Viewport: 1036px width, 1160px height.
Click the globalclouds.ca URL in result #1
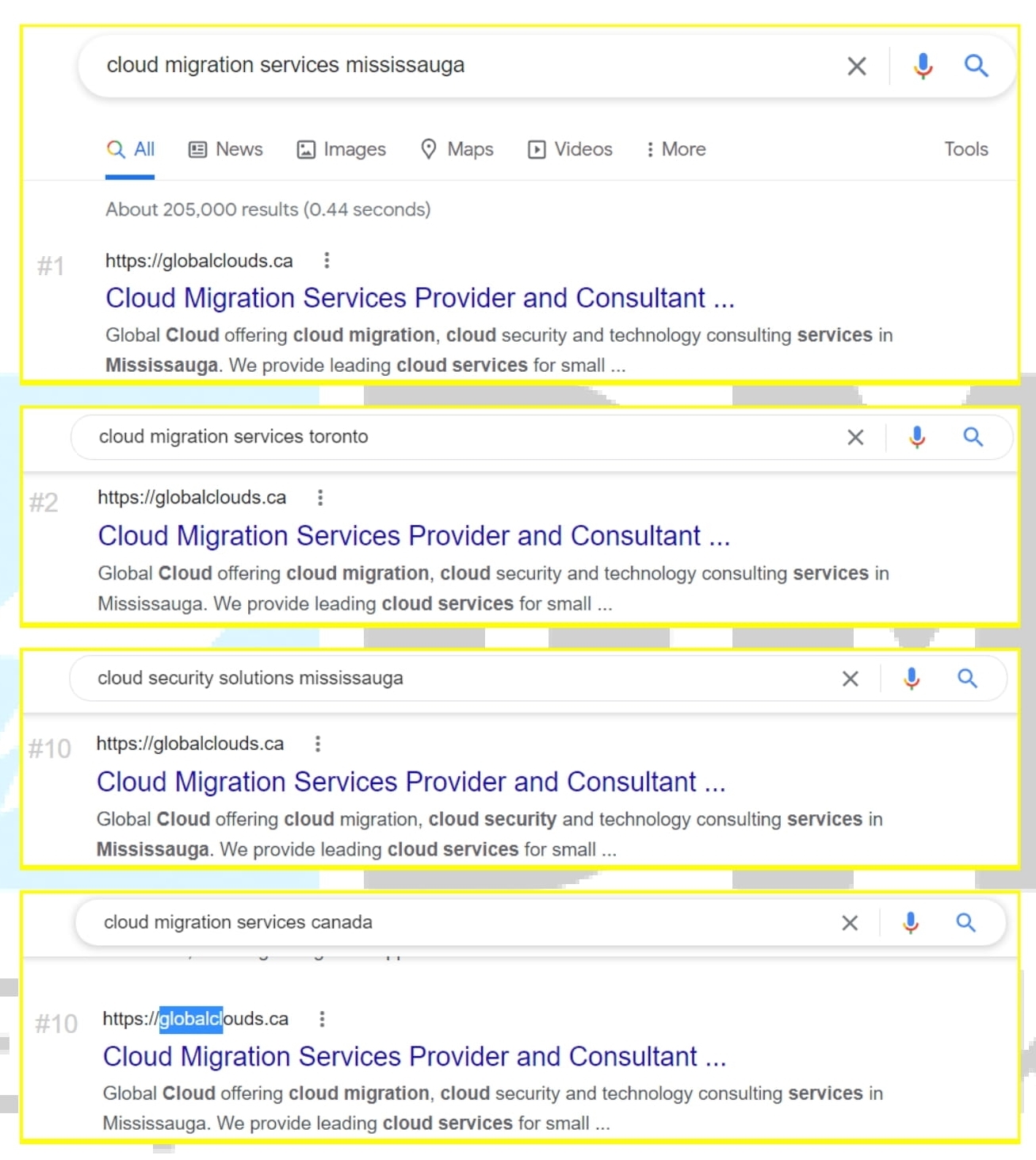(x=199, y=261)
